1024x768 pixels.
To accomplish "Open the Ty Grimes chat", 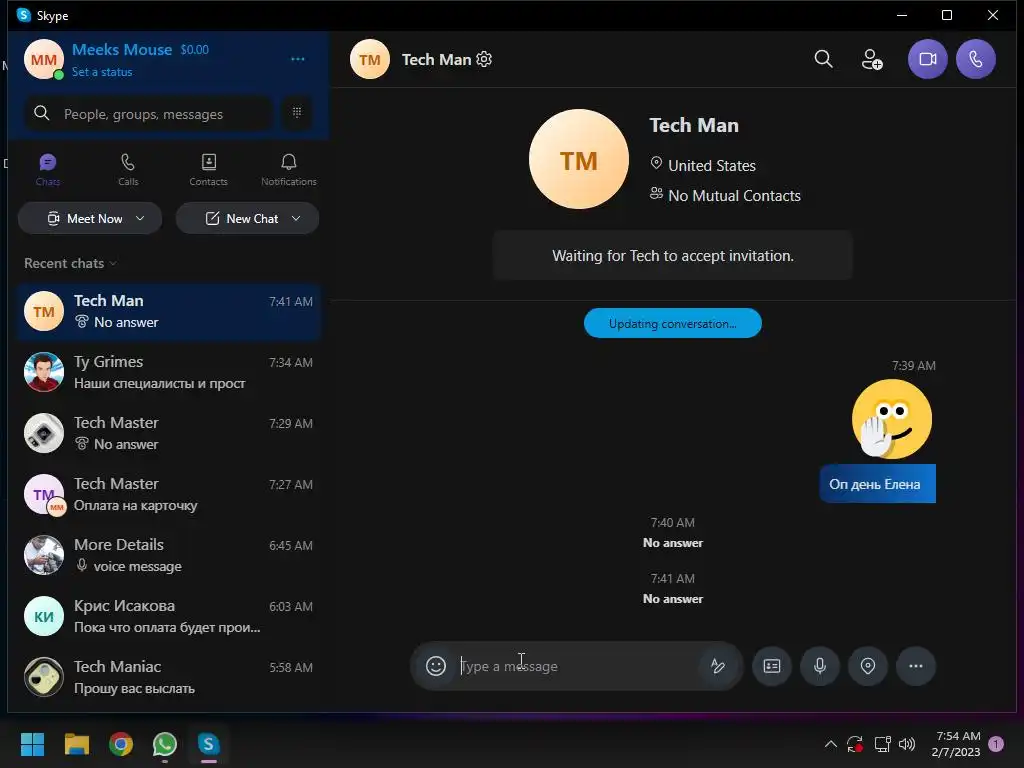I will tap(168, 372).
